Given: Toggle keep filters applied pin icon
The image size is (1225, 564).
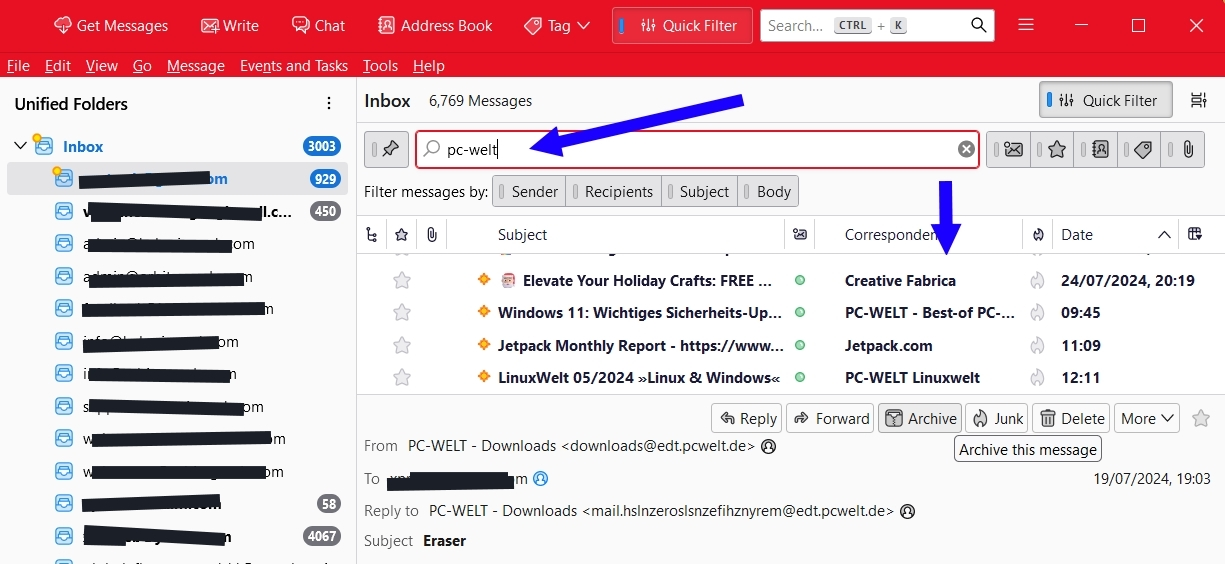Looking at the screenshot, I should (x=386, y=149).
